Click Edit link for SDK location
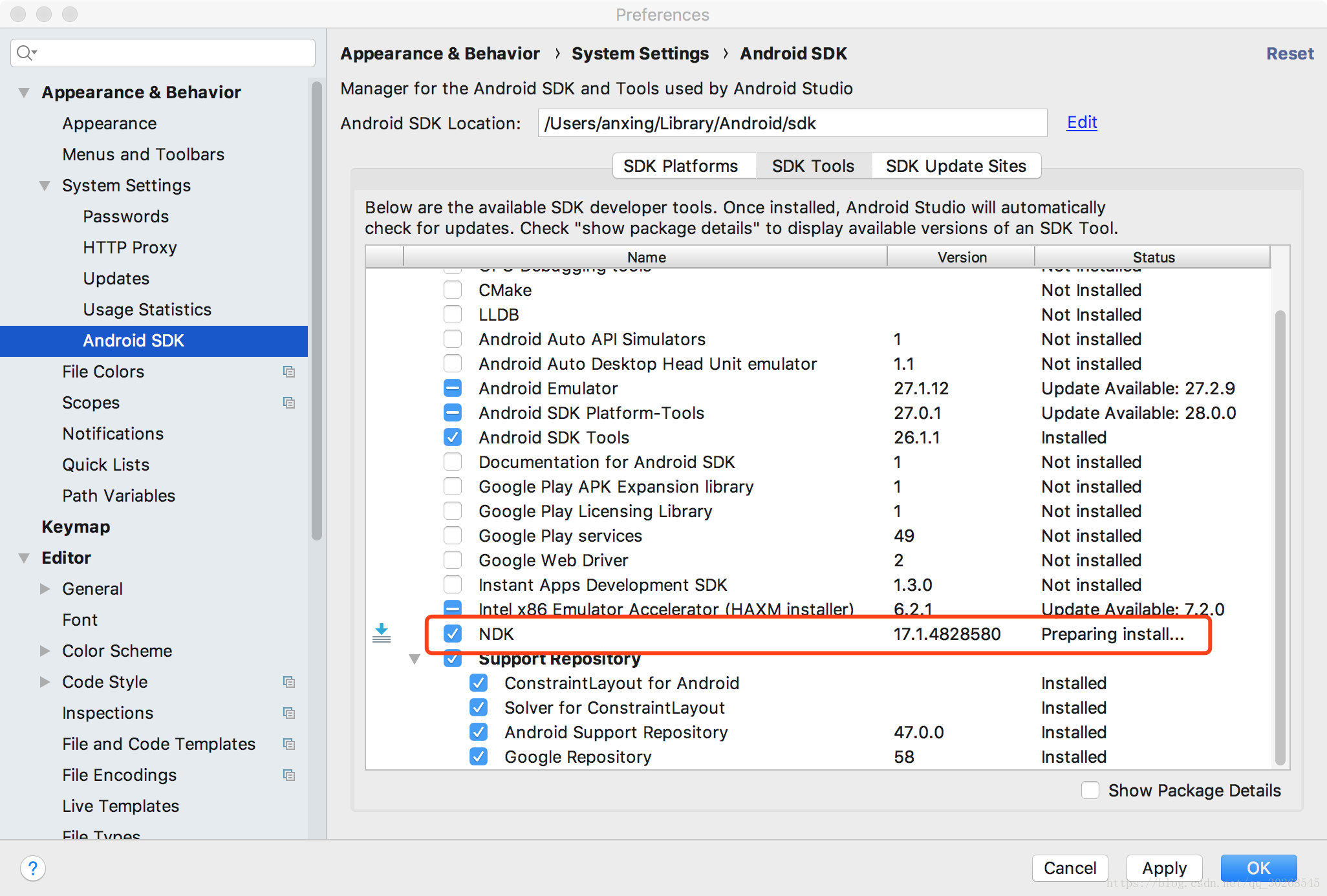1327x896 pixels. point(1082,122)
